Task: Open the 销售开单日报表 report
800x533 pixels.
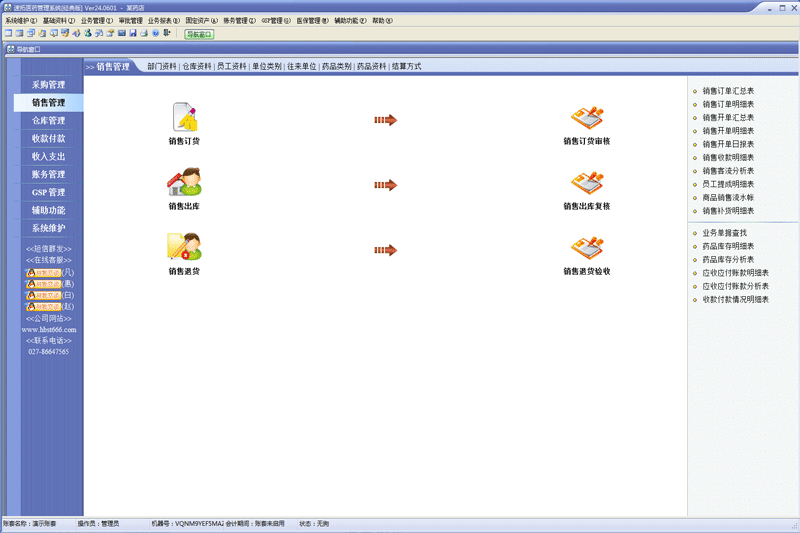Action: pyautogui.click(x=728, y=144)
